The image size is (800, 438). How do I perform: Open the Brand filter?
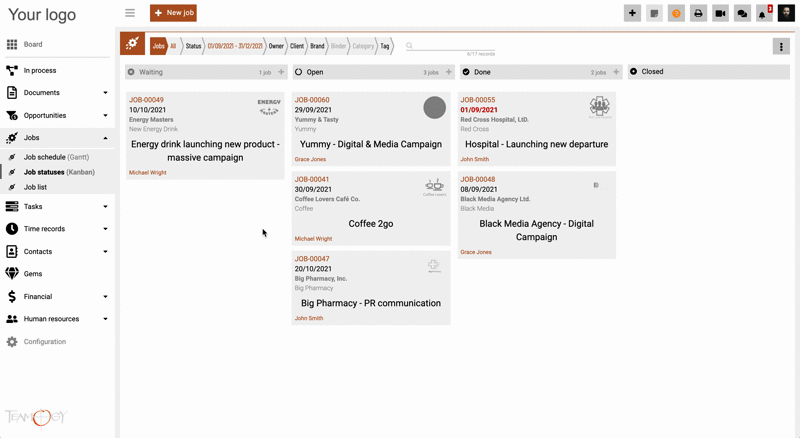tap(317, 46)
